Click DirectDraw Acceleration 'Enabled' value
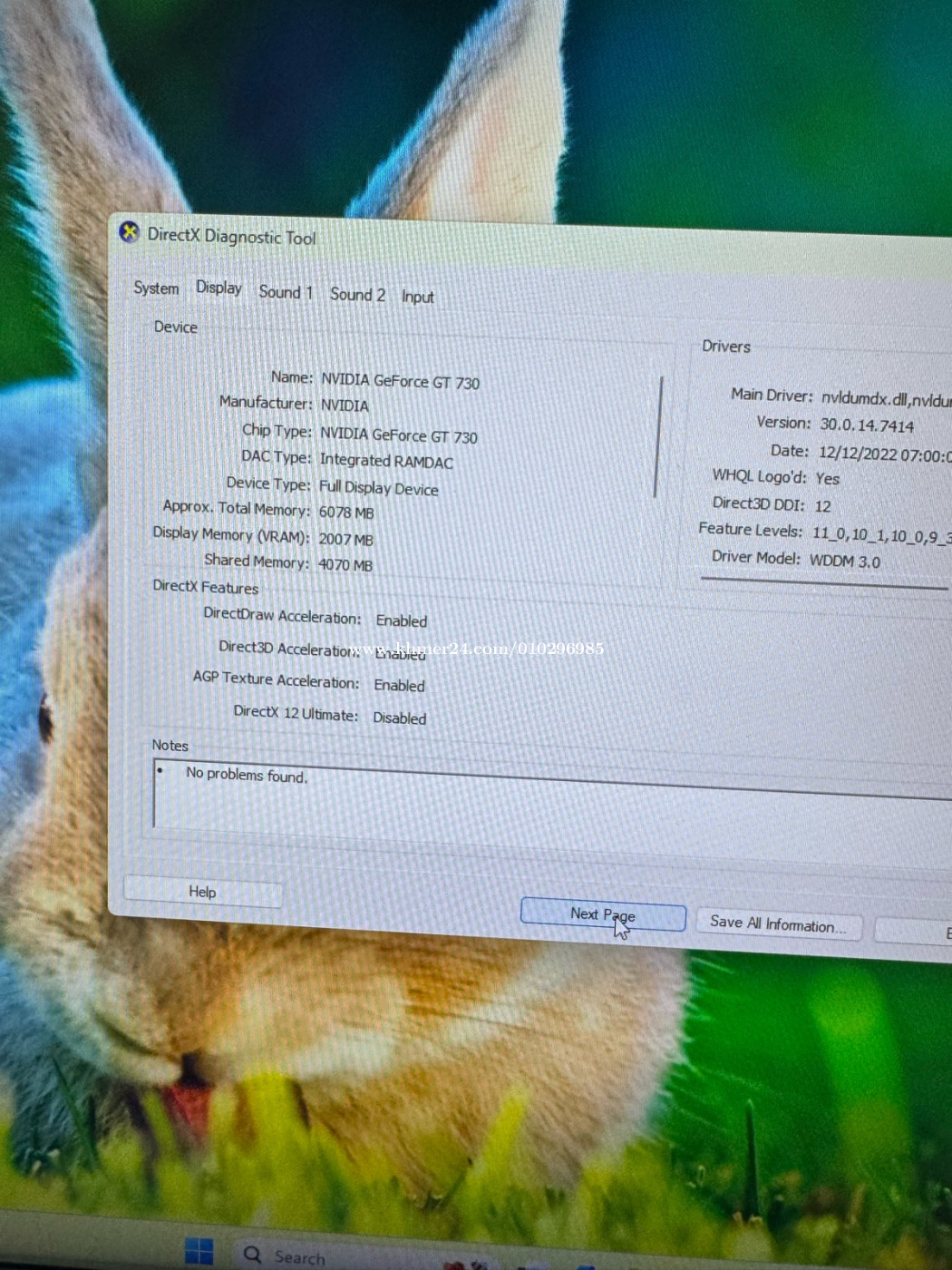Image resolution: width=952 pixels, height=1270 pixels. click(x=402, y=620)
